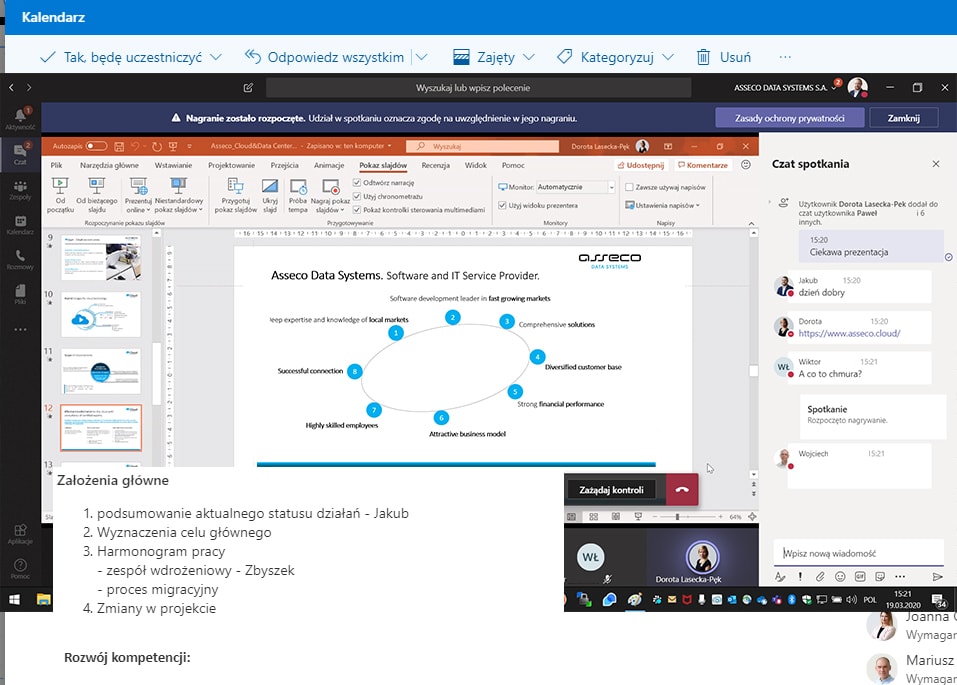
Task: Open the asseco.cloud link in chat
Action: pyautogui.click(x=849, y=333)
